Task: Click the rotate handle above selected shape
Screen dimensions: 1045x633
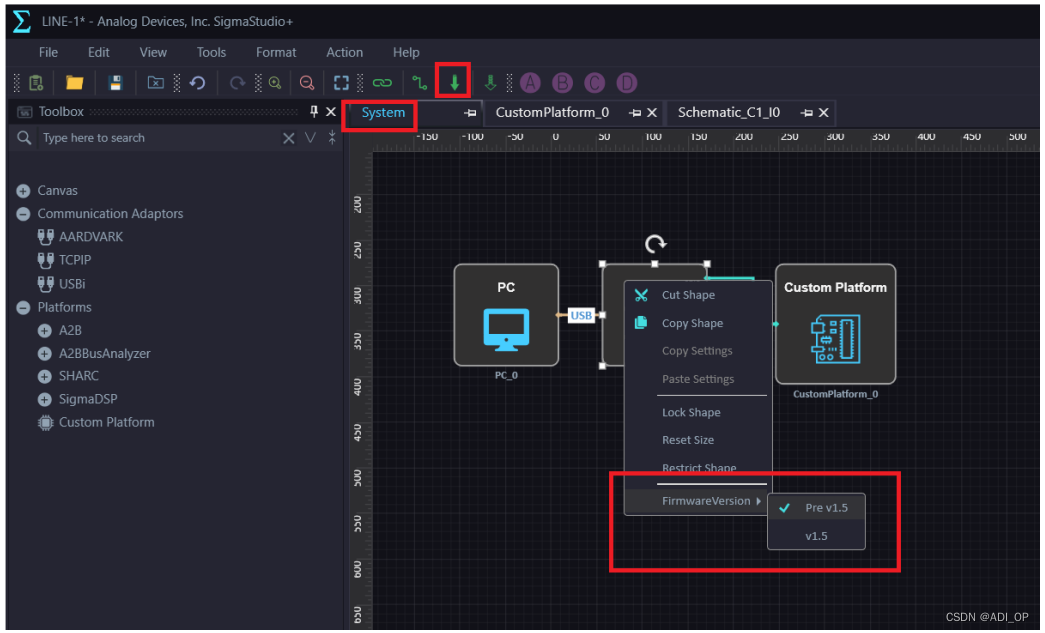Action: 655,244
